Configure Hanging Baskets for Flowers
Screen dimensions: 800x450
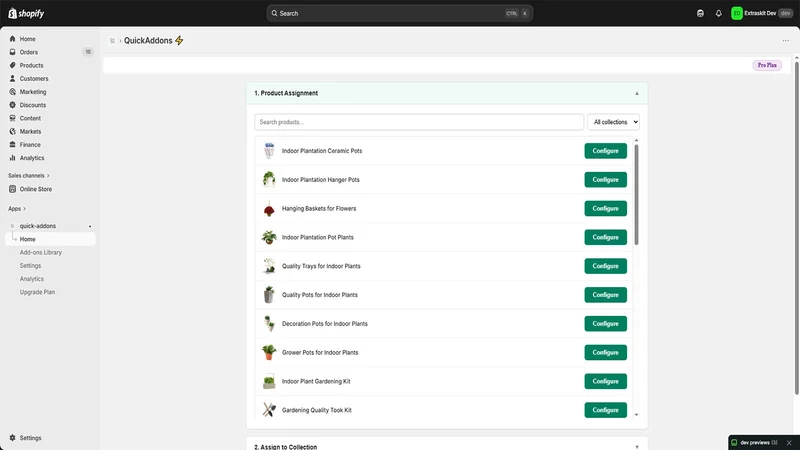pos(605,209)
